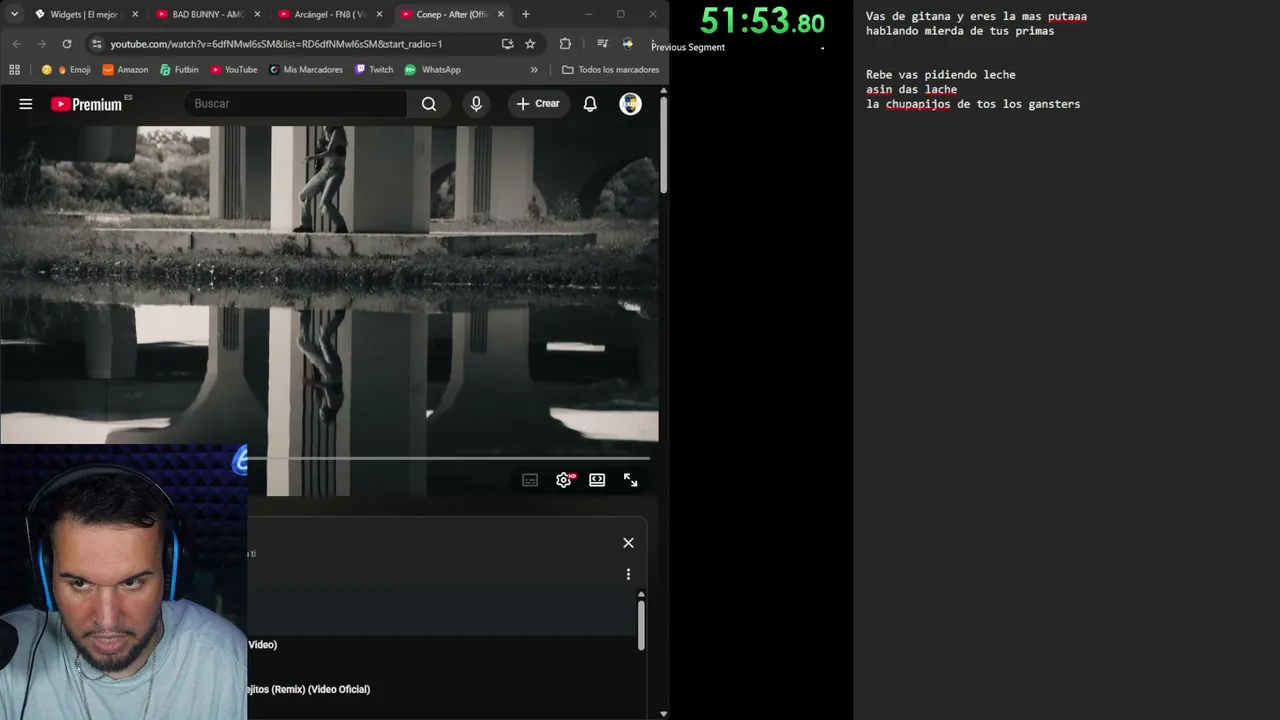Bookmark this page with the star
Image resolution: width=1280 pixels, height=720 pixels.
(x=530, y=44)
